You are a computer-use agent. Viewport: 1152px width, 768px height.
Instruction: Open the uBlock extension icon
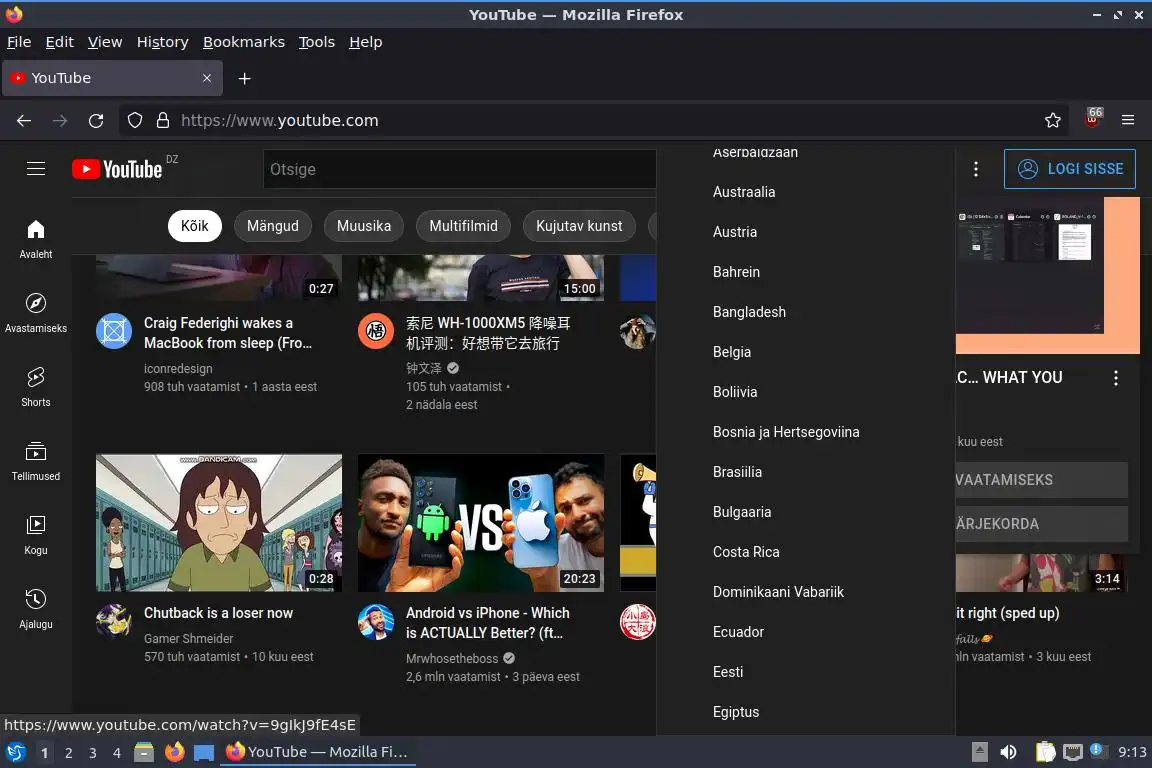coord(1093,119)
